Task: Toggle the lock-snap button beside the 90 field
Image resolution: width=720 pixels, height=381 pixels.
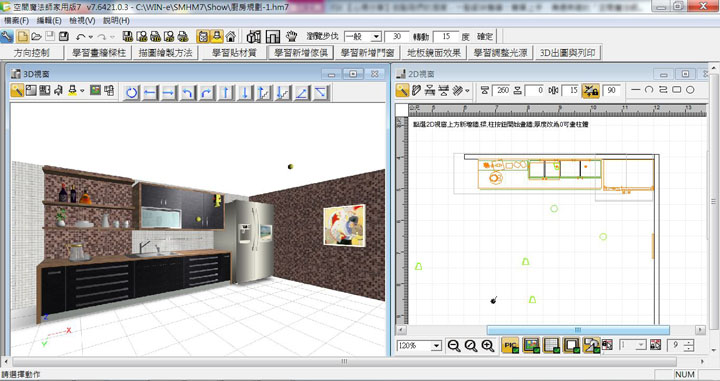Action: click(591, 90)
